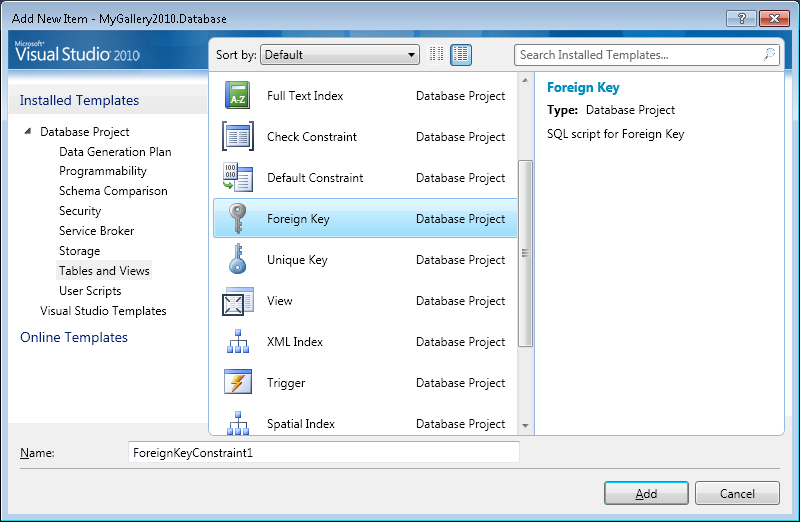The height and width of the screenshot is (522, 800).
Task: Focus the Search Installed Templates box
Action: pyautogui.click(x=646, y=55)
